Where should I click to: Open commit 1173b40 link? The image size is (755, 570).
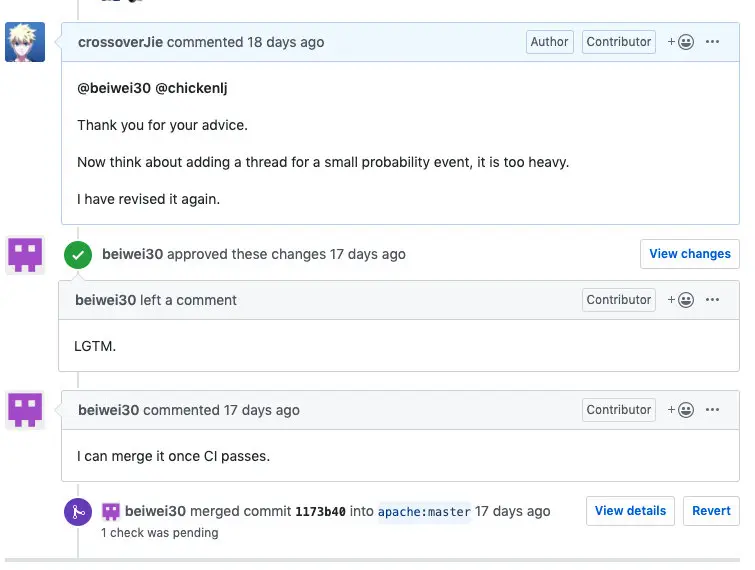pos(320,512)
